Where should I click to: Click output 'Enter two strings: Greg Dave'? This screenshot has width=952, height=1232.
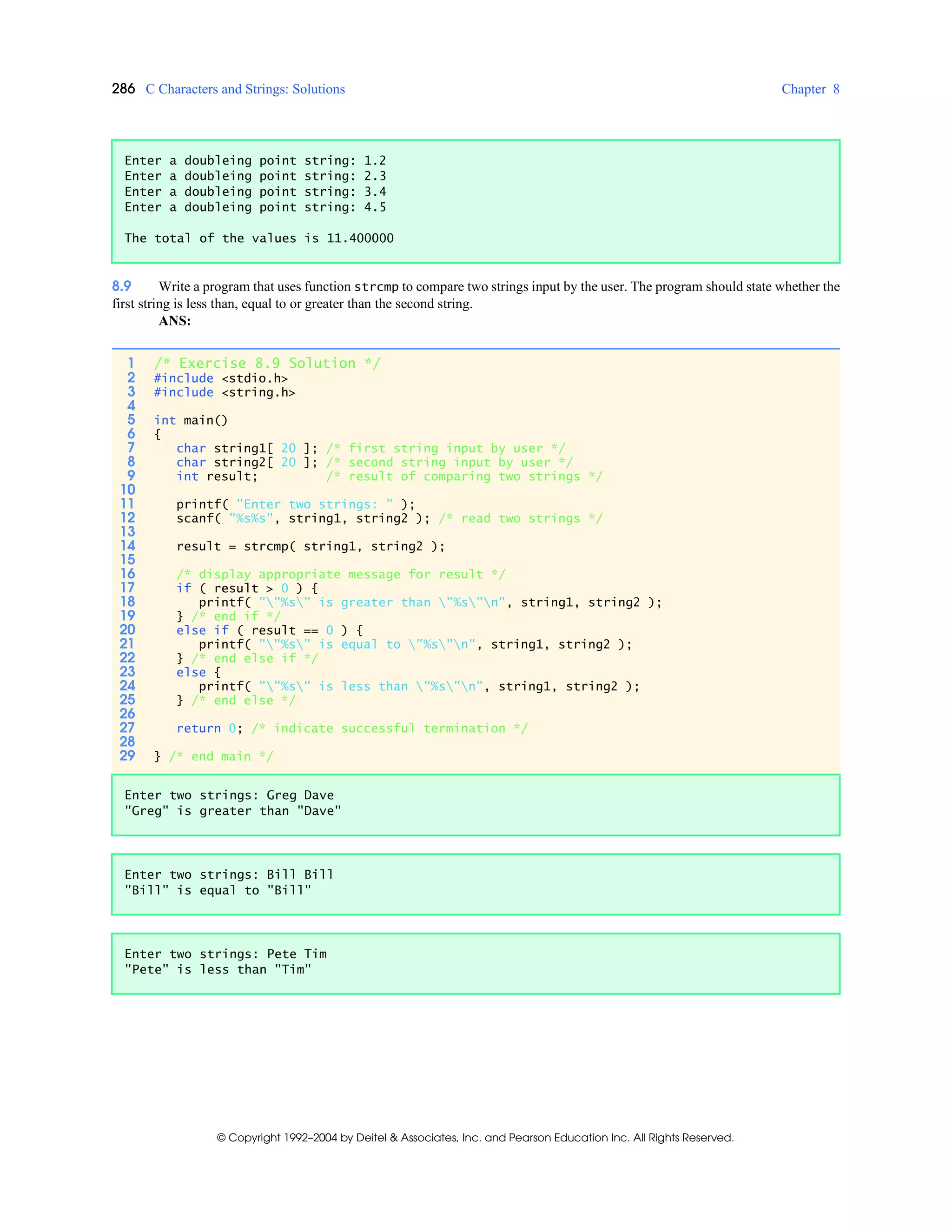[229, 795]
